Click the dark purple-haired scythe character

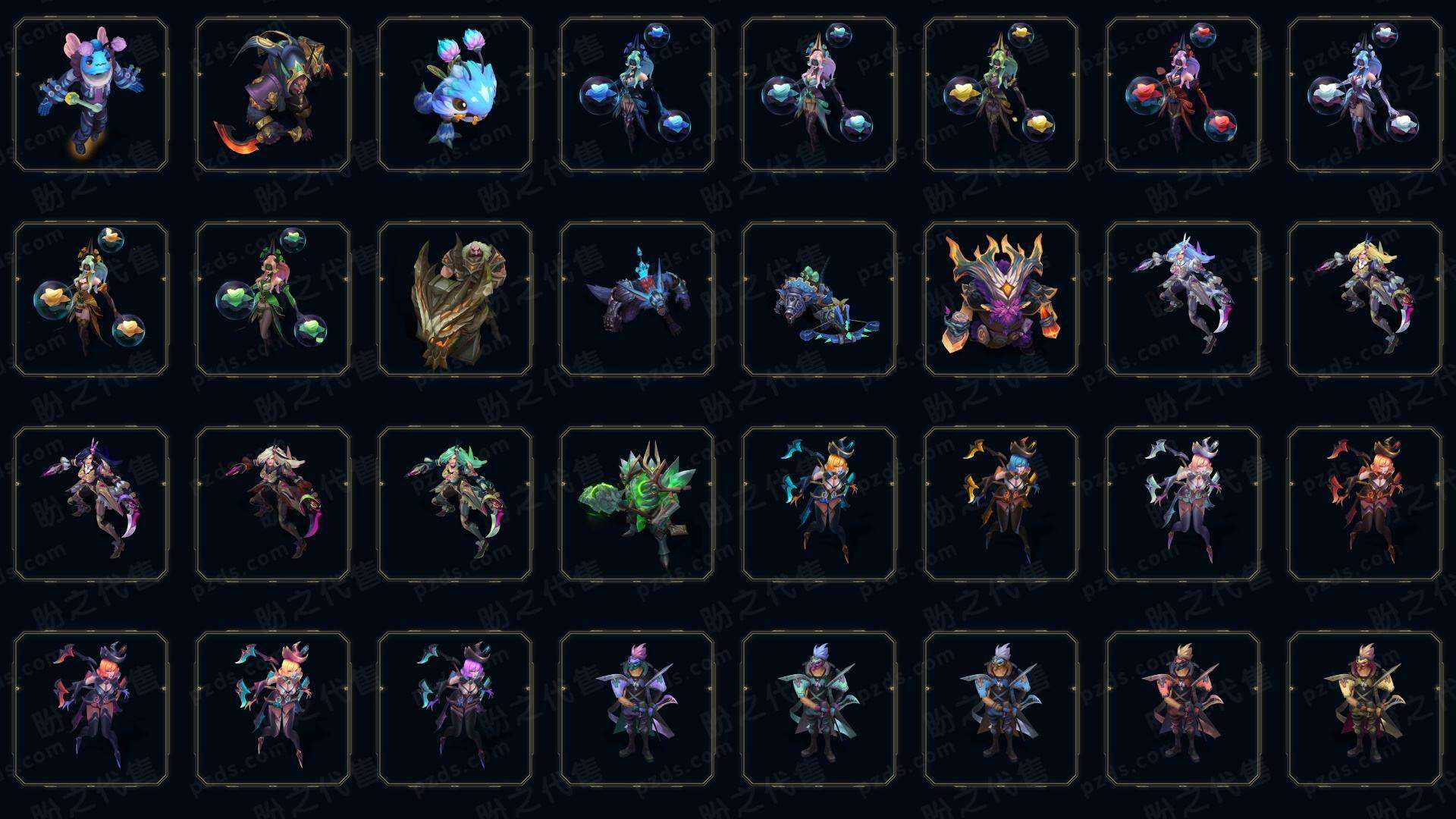(91, 504)
